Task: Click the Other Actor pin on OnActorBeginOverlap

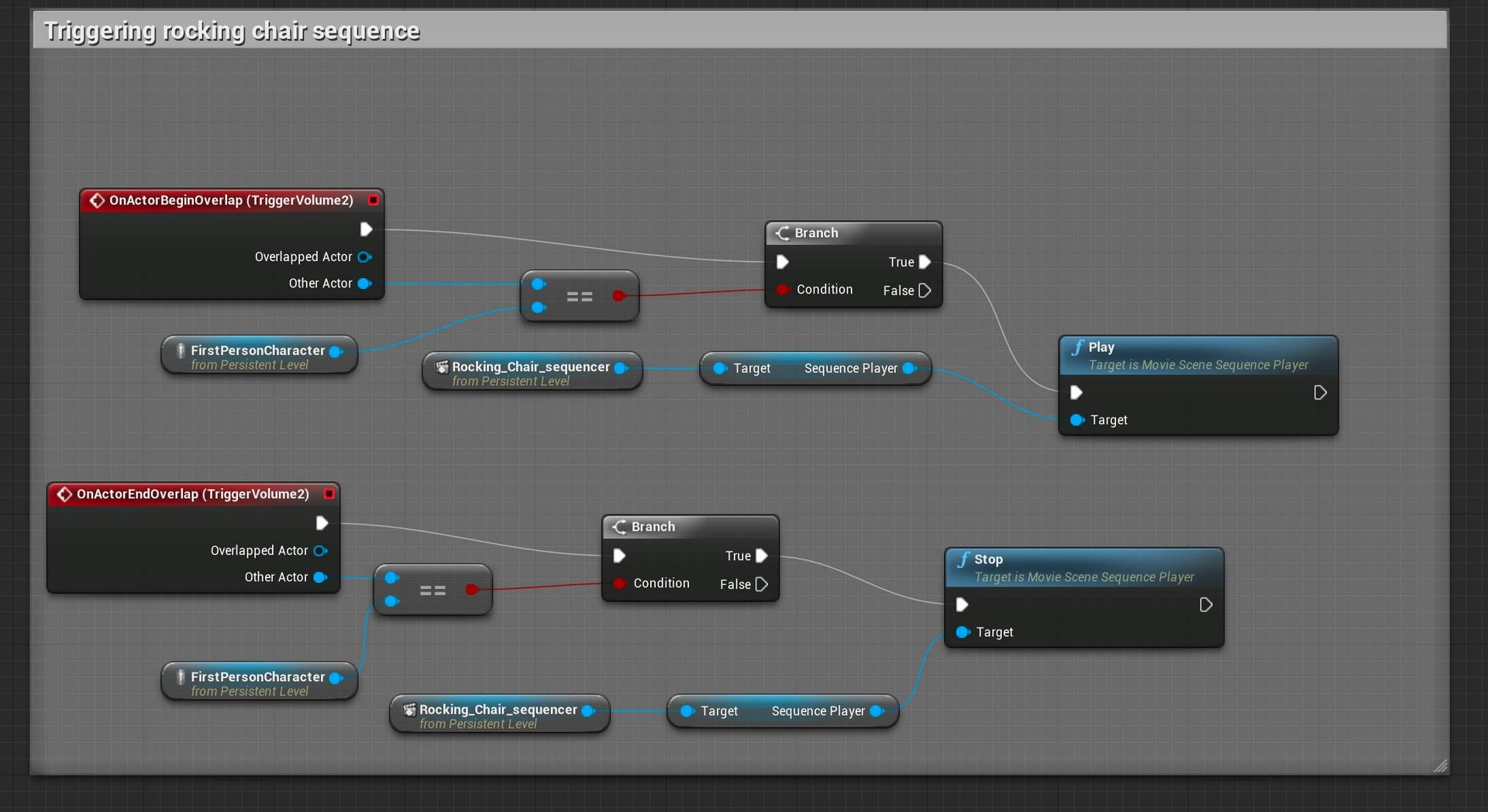Action: point(364,284)
